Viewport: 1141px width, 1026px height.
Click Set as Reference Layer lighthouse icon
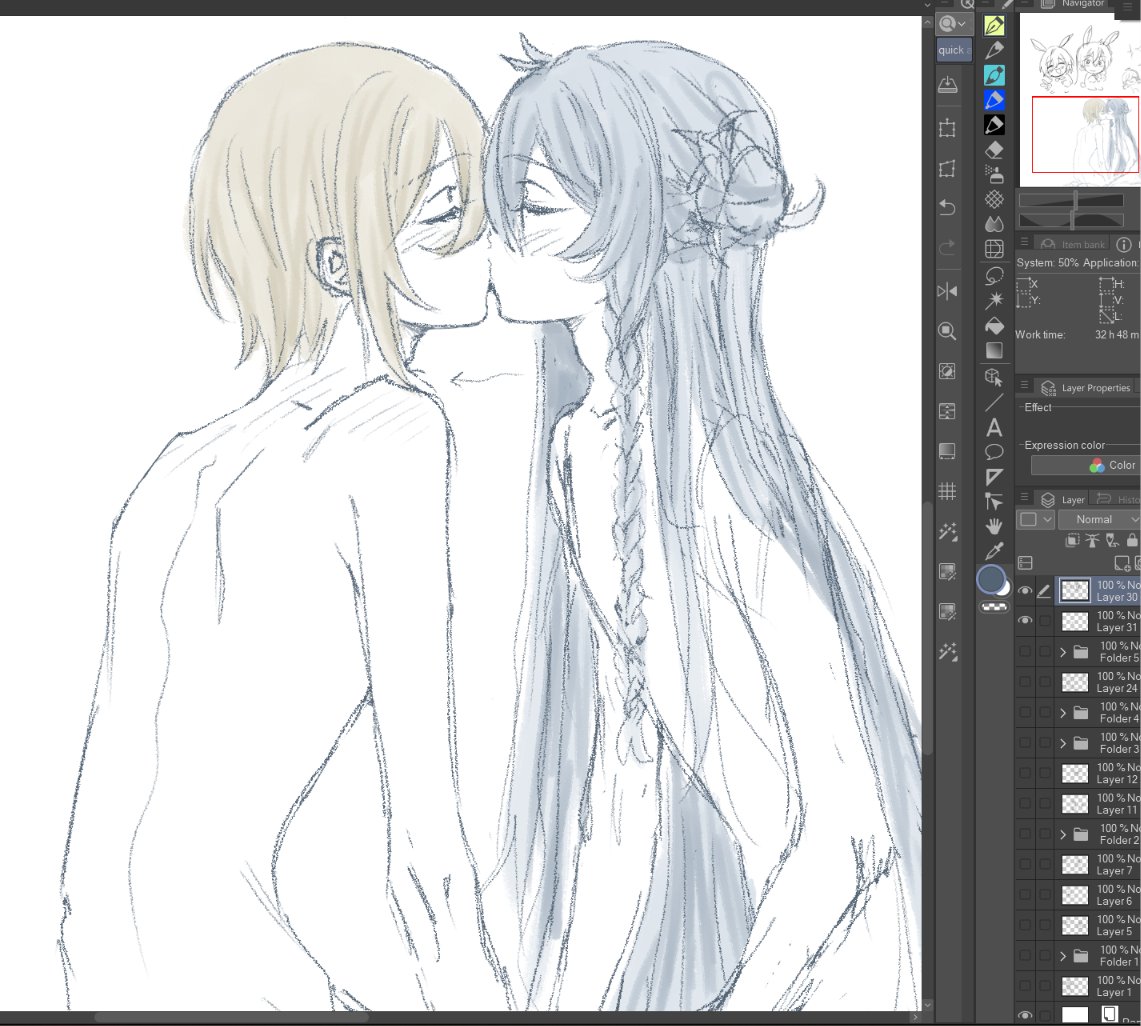coord(1092,540)
